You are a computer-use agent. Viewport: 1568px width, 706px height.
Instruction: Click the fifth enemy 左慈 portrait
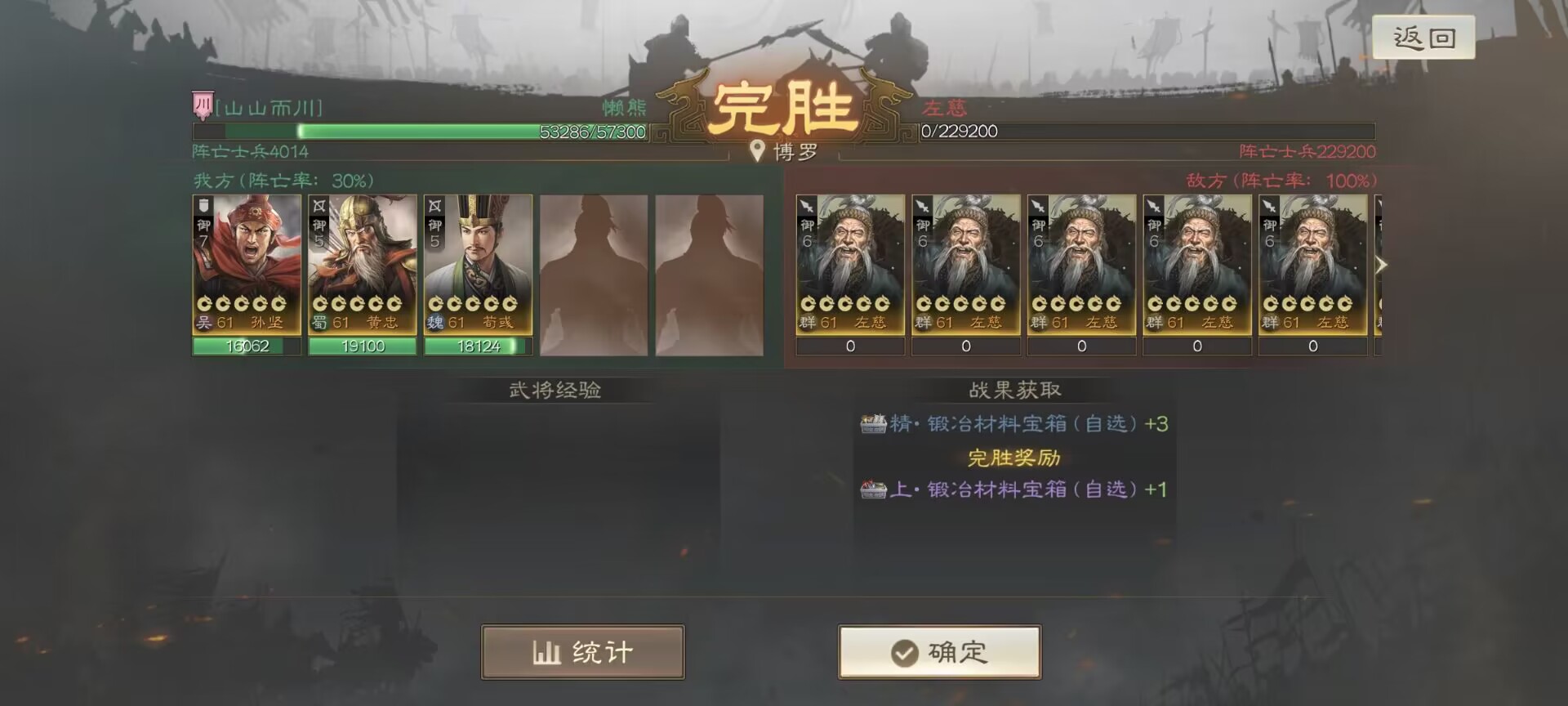(1312, 265)
